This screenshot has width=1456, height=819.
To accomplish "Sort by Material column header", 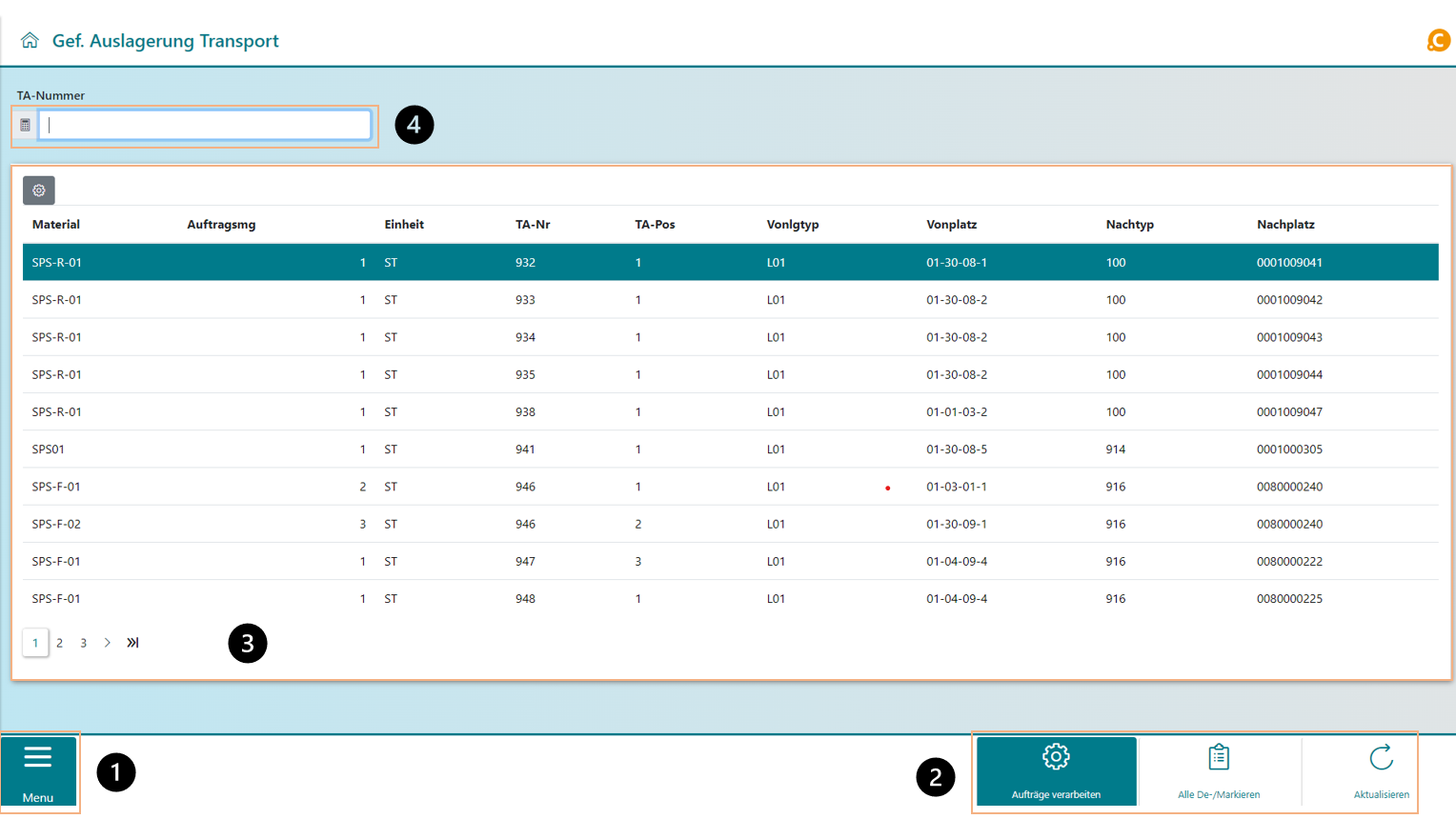I will pyautogui.click(x=55, y=225).
